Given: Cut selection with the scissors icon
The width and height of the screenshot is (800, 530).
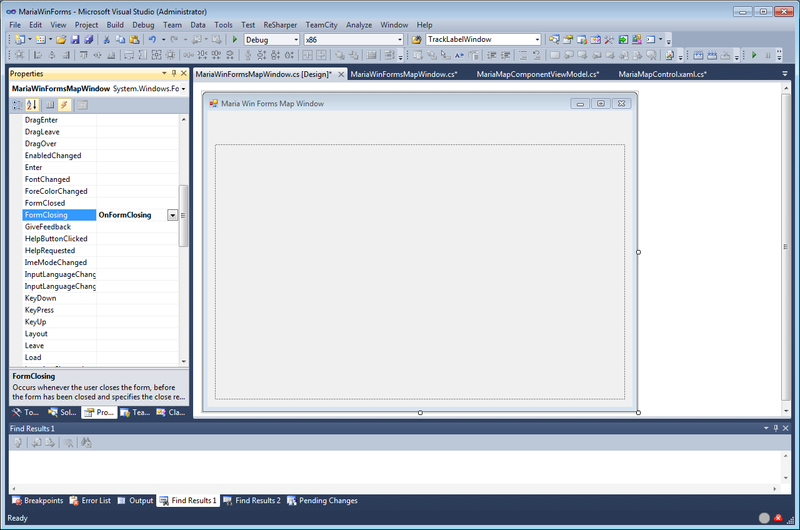Looking at the screenshot, I should click(x=107, y=39).
